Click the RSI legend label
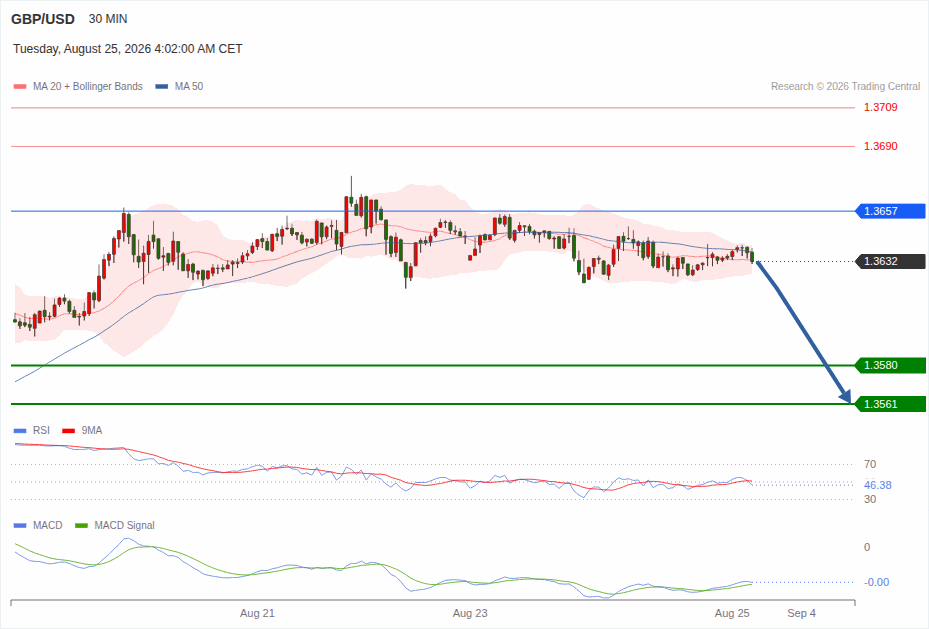Image resolution: width=929 pixels, height=629 pixels. tap(41, 431)
